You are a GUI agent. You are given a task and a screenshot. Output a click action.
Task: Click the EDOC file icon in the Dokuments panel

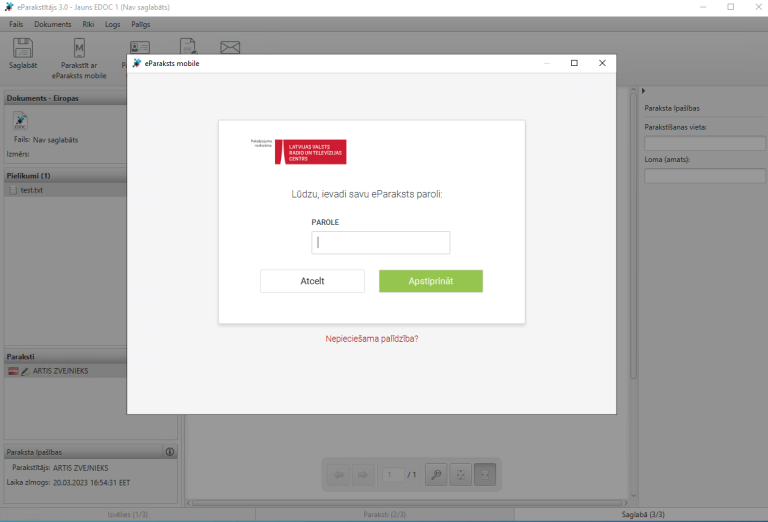[x=20, y=121]
